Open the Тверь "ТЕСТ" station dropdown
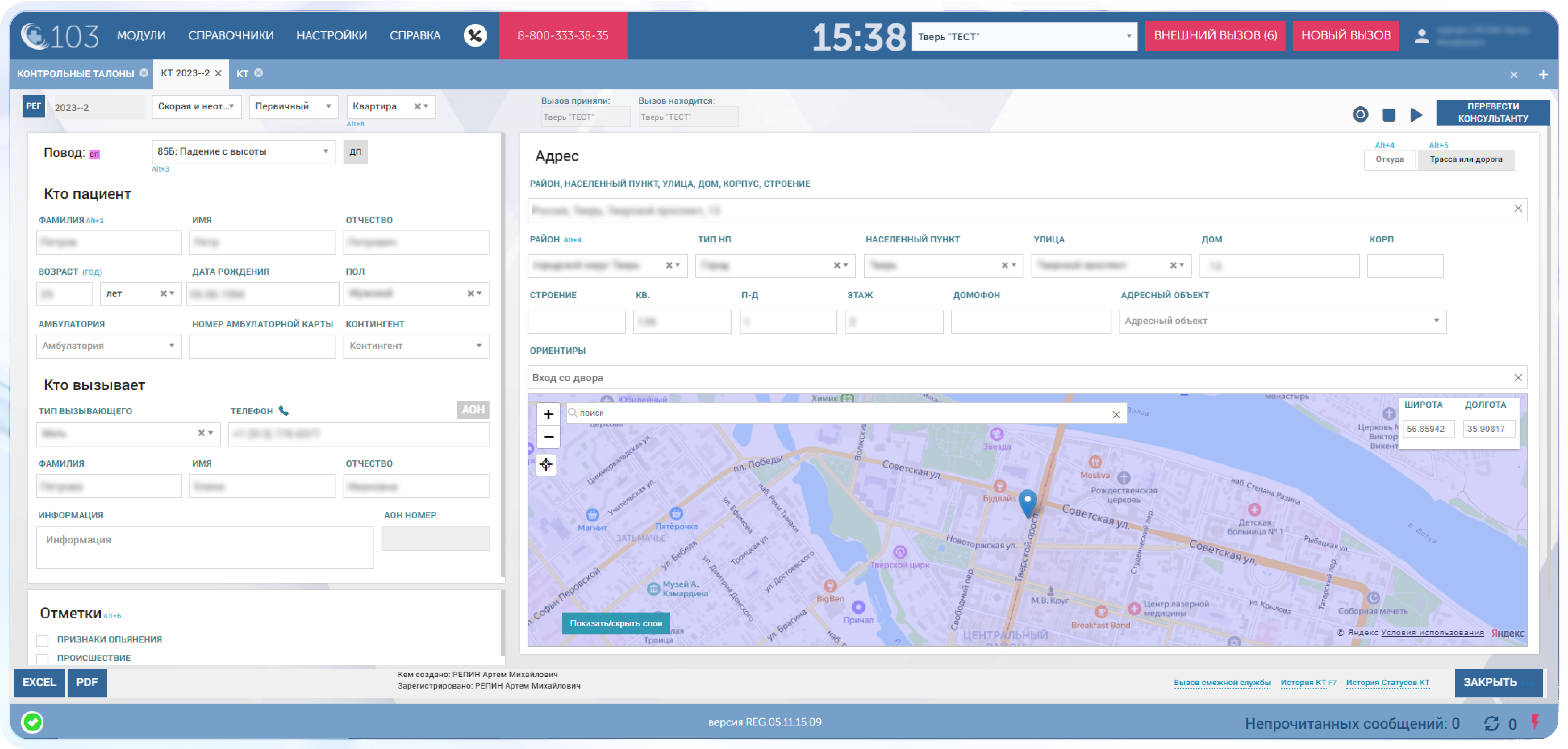Screen dimensions: 1568x749 [1024, 36]
